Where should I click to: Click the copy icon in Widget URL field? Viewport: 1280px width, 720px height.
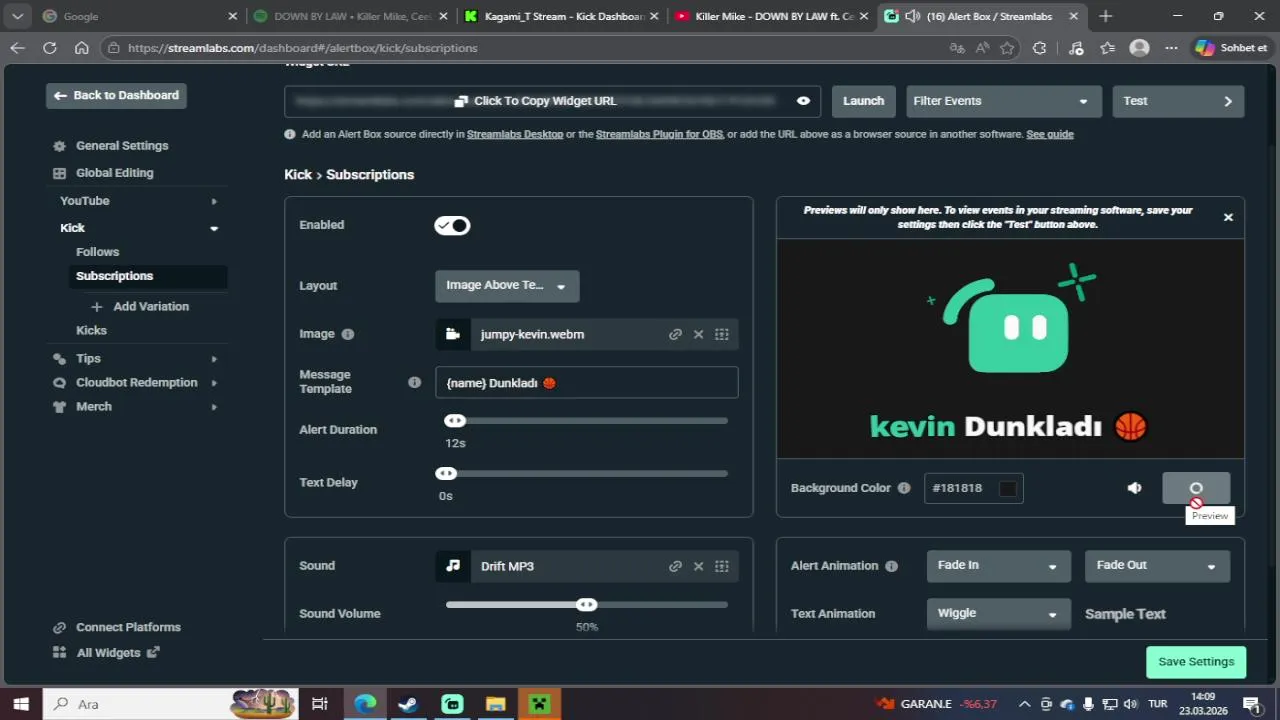[461, 101]
